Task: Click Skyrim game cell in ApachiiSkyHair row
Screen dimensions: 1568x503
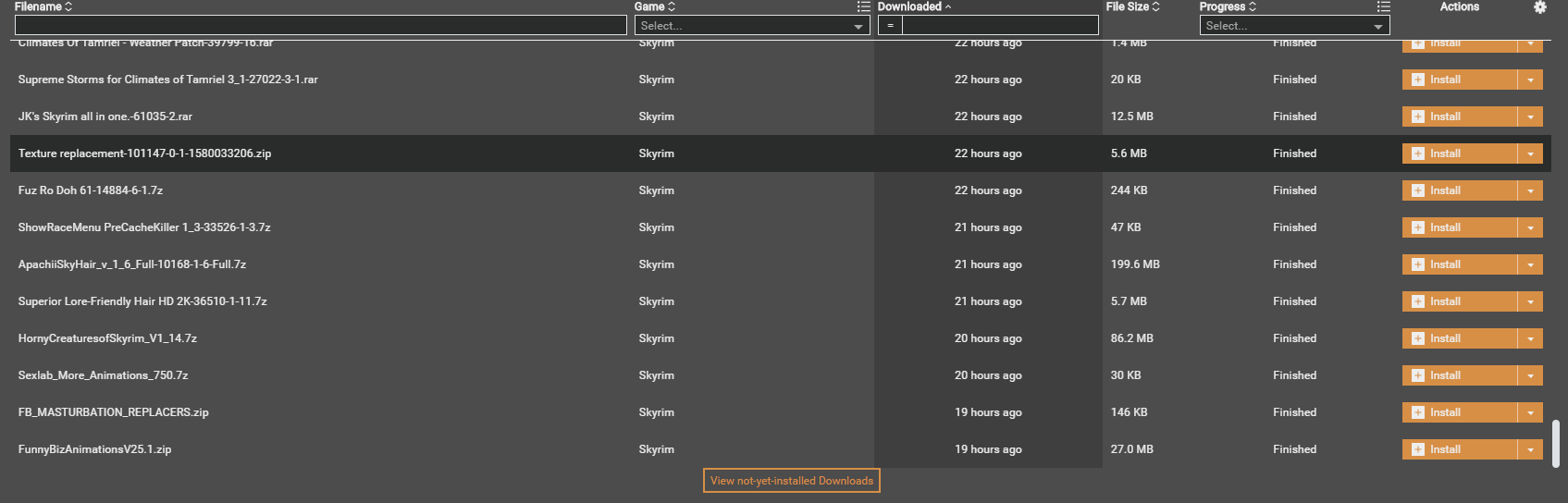Action: click(x=656, y=264)
